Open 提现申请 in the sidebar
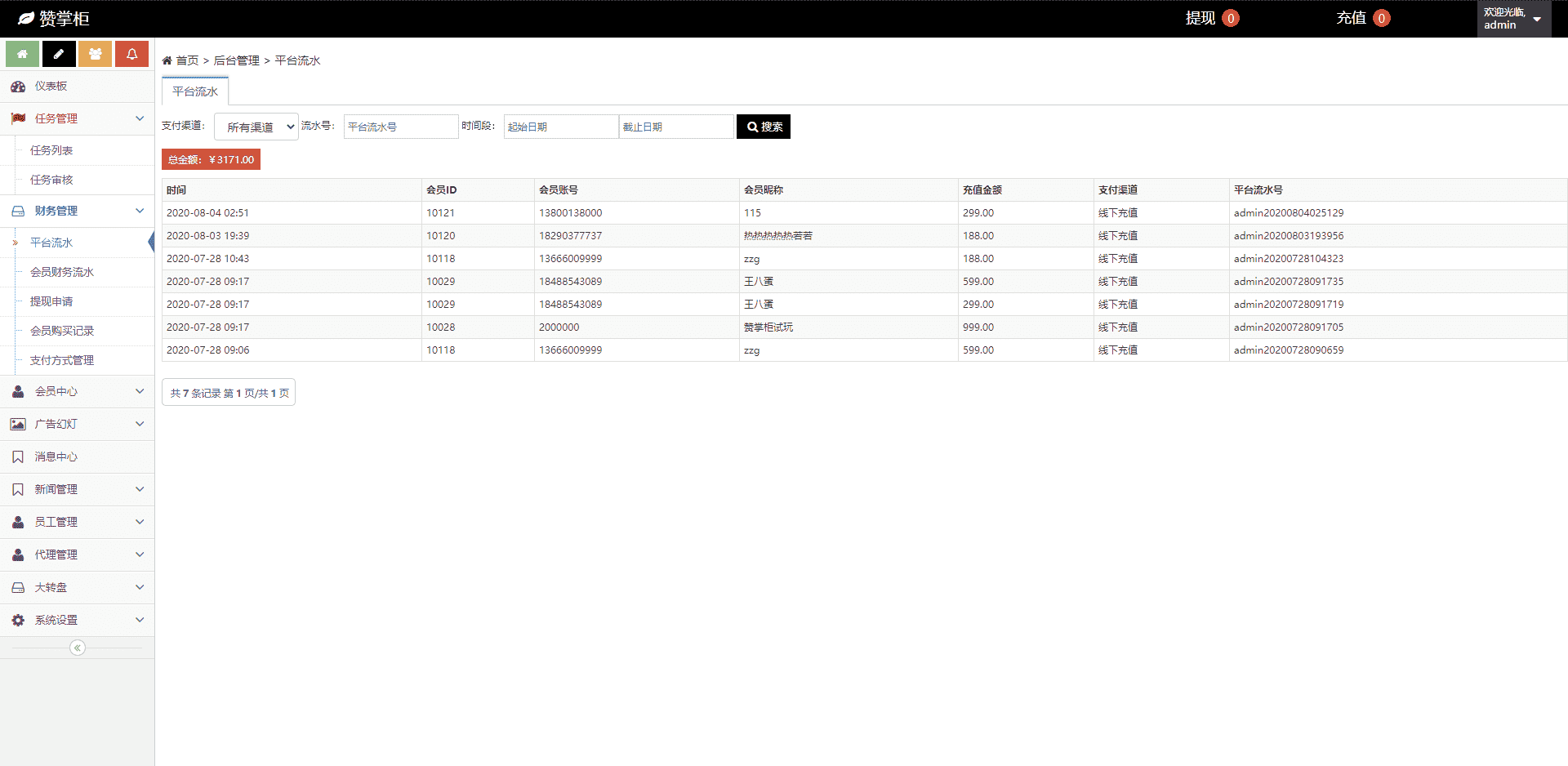 coord(51,301)
